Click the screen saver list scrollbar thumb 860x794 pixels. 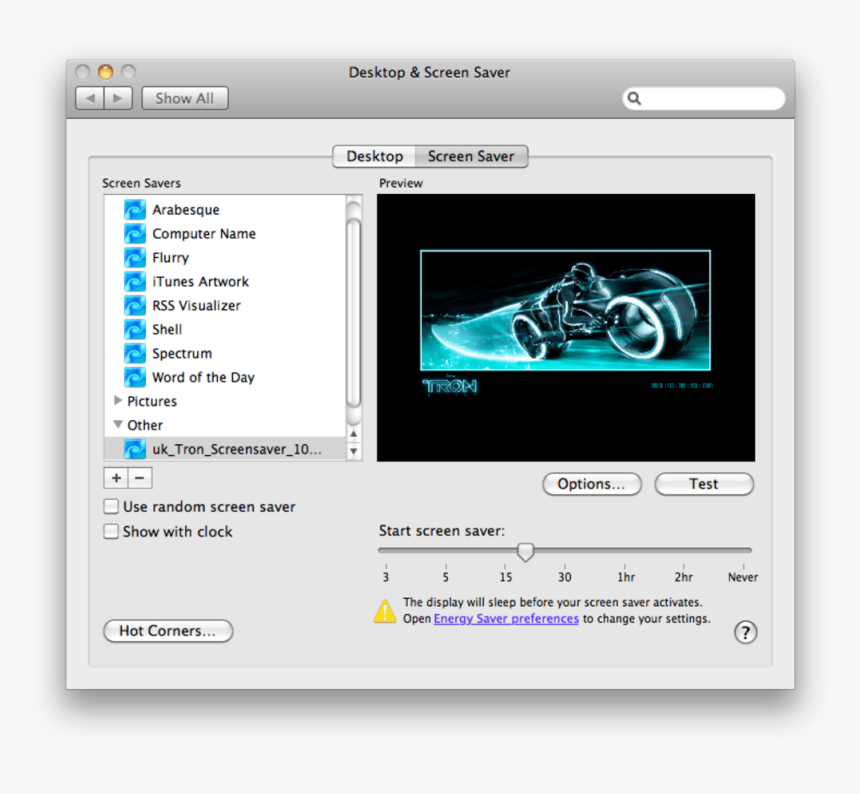354,313
